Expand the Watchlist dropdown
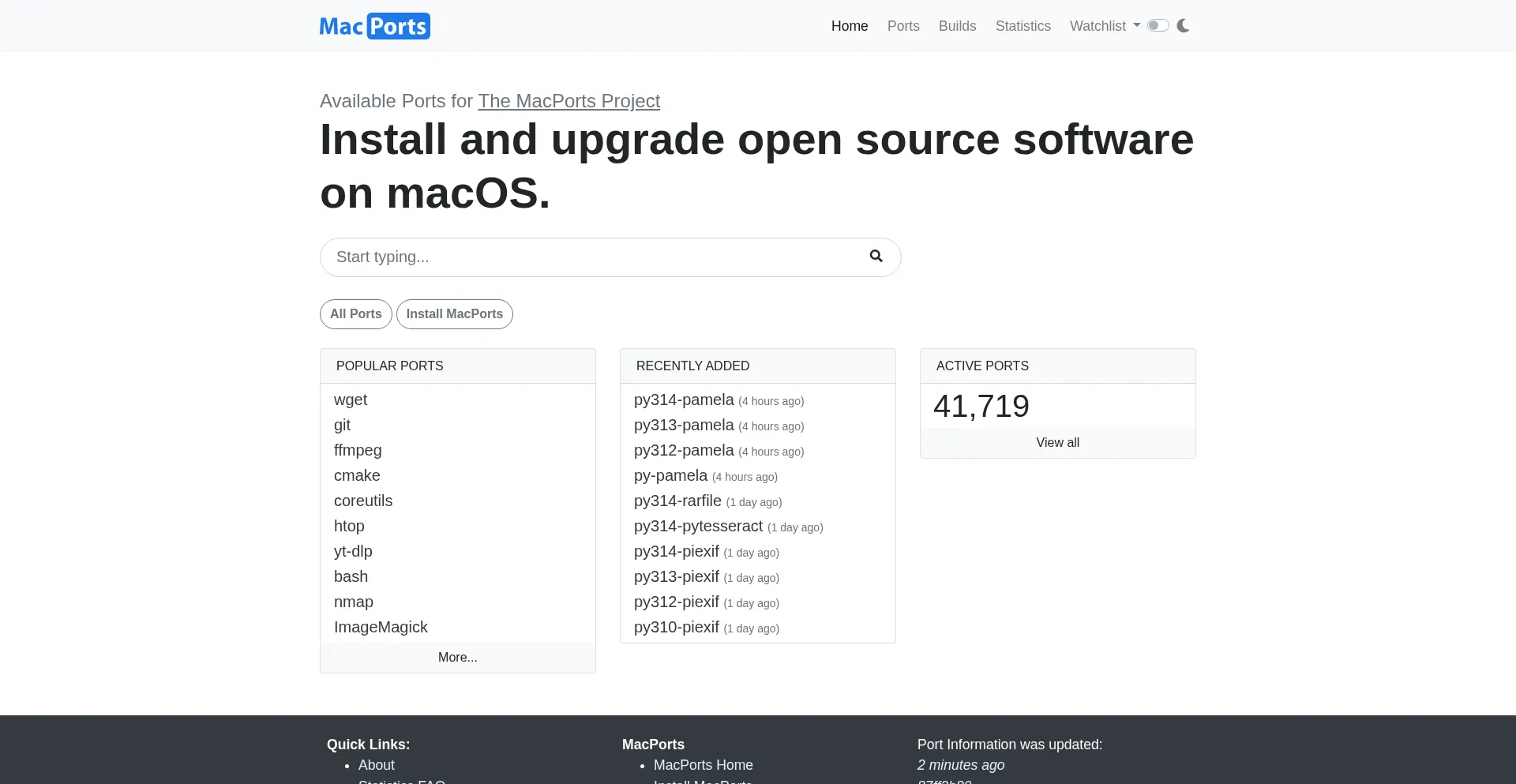 click(1105, 26)
